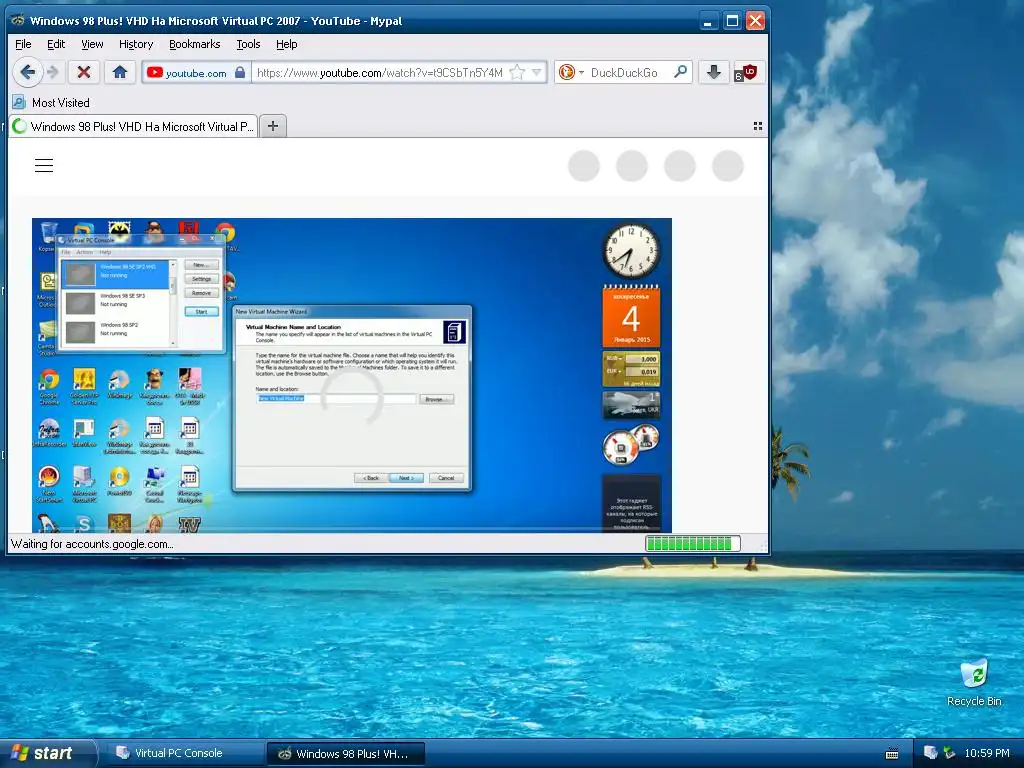Screen dimensions: 1024x768
Task: Go back with the browser Back arrow
Action: (x=27, y=72)
